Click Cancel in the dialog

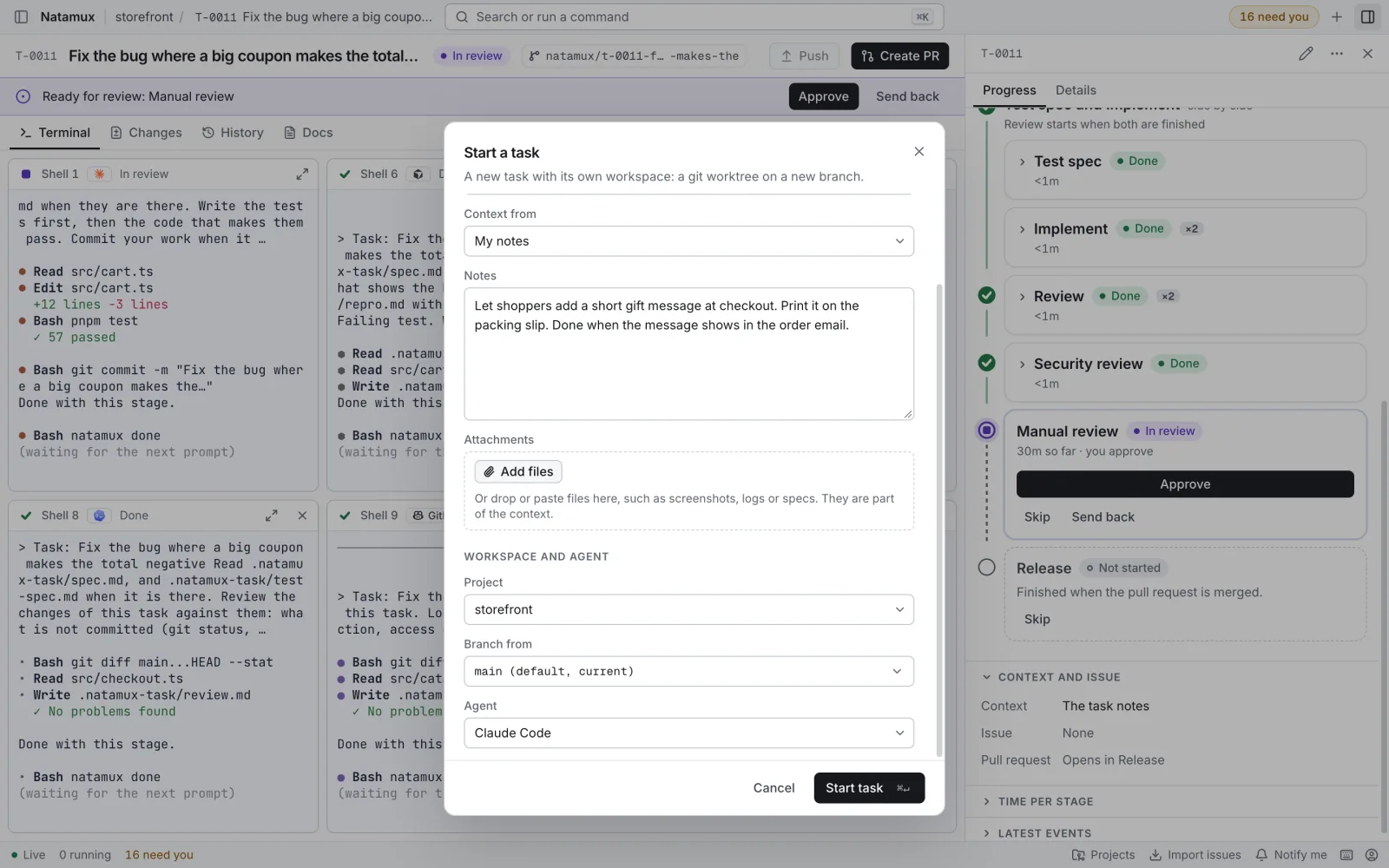click(773, 788)
